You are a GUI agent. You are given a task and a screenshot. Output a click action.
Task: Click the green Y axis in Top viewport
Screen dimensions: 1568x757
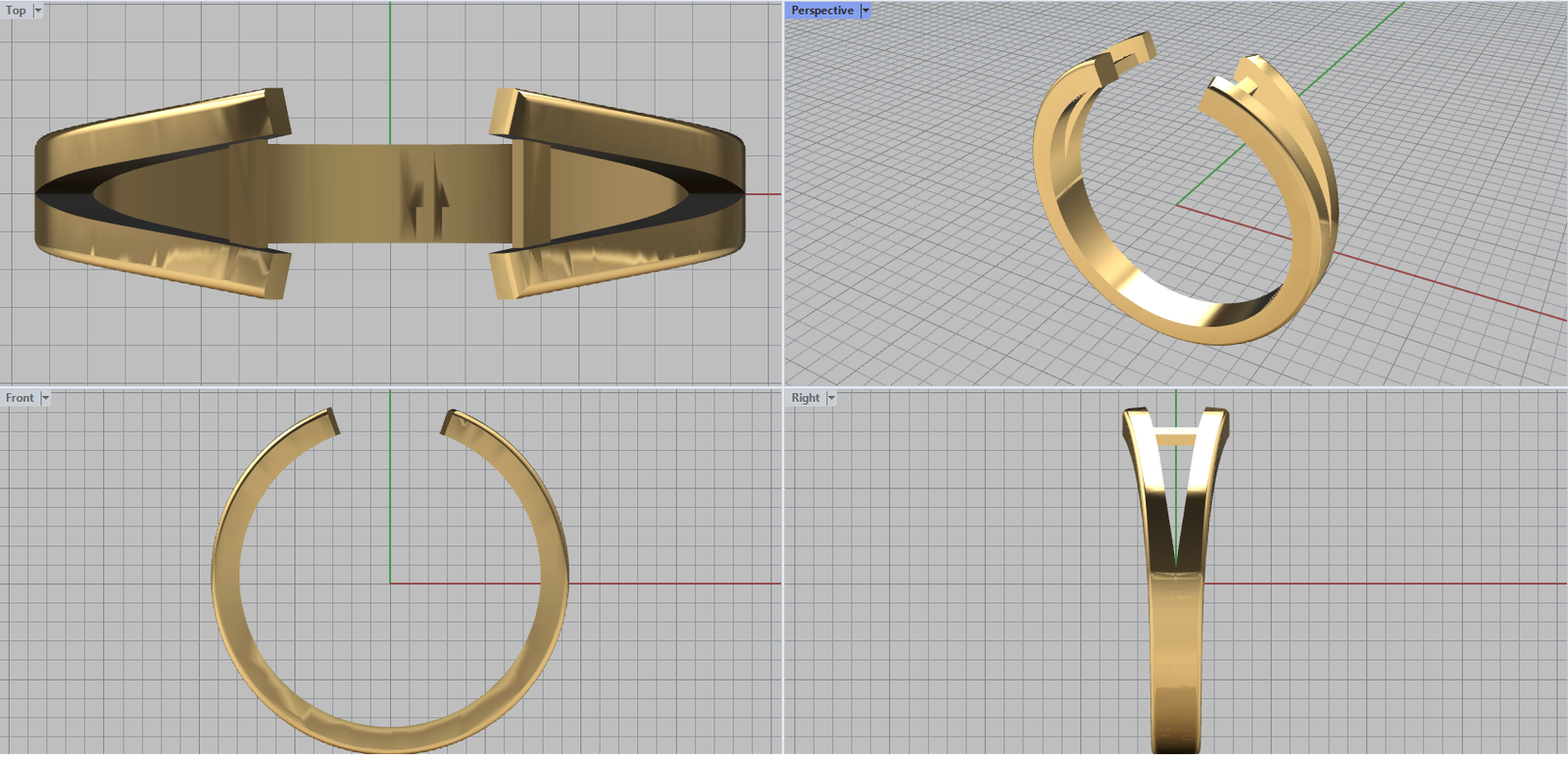[x=390, y=59]
